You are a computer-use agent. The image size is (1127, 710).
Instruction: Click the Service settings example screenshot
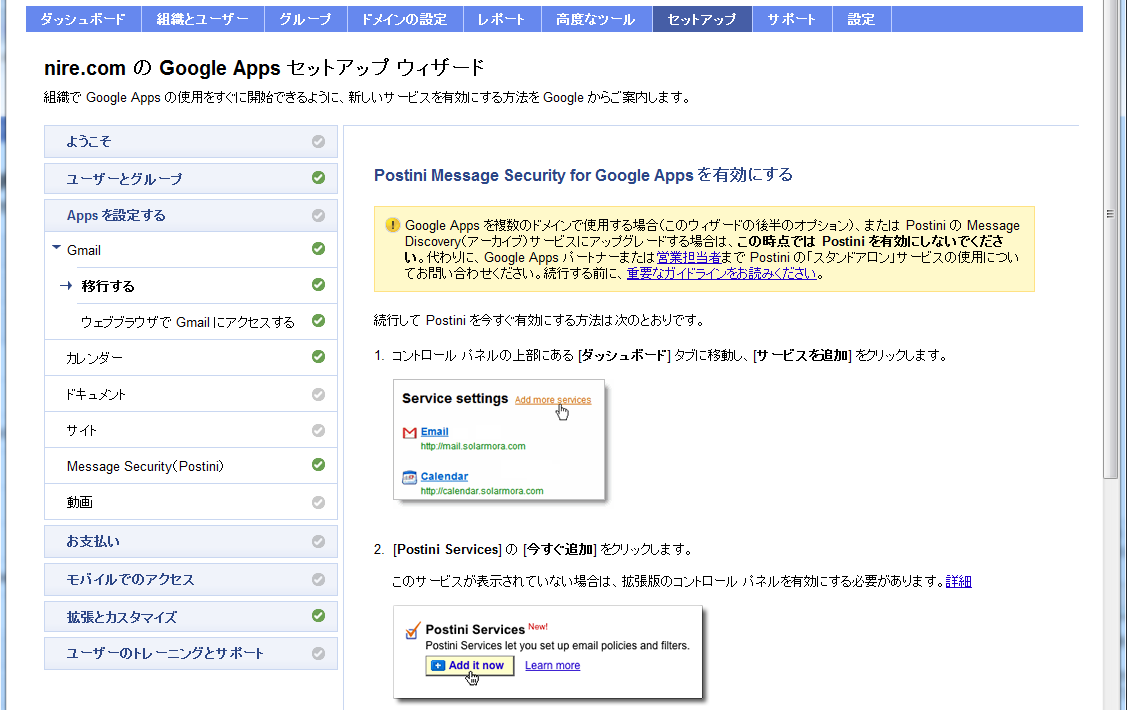tap(500, 440)
